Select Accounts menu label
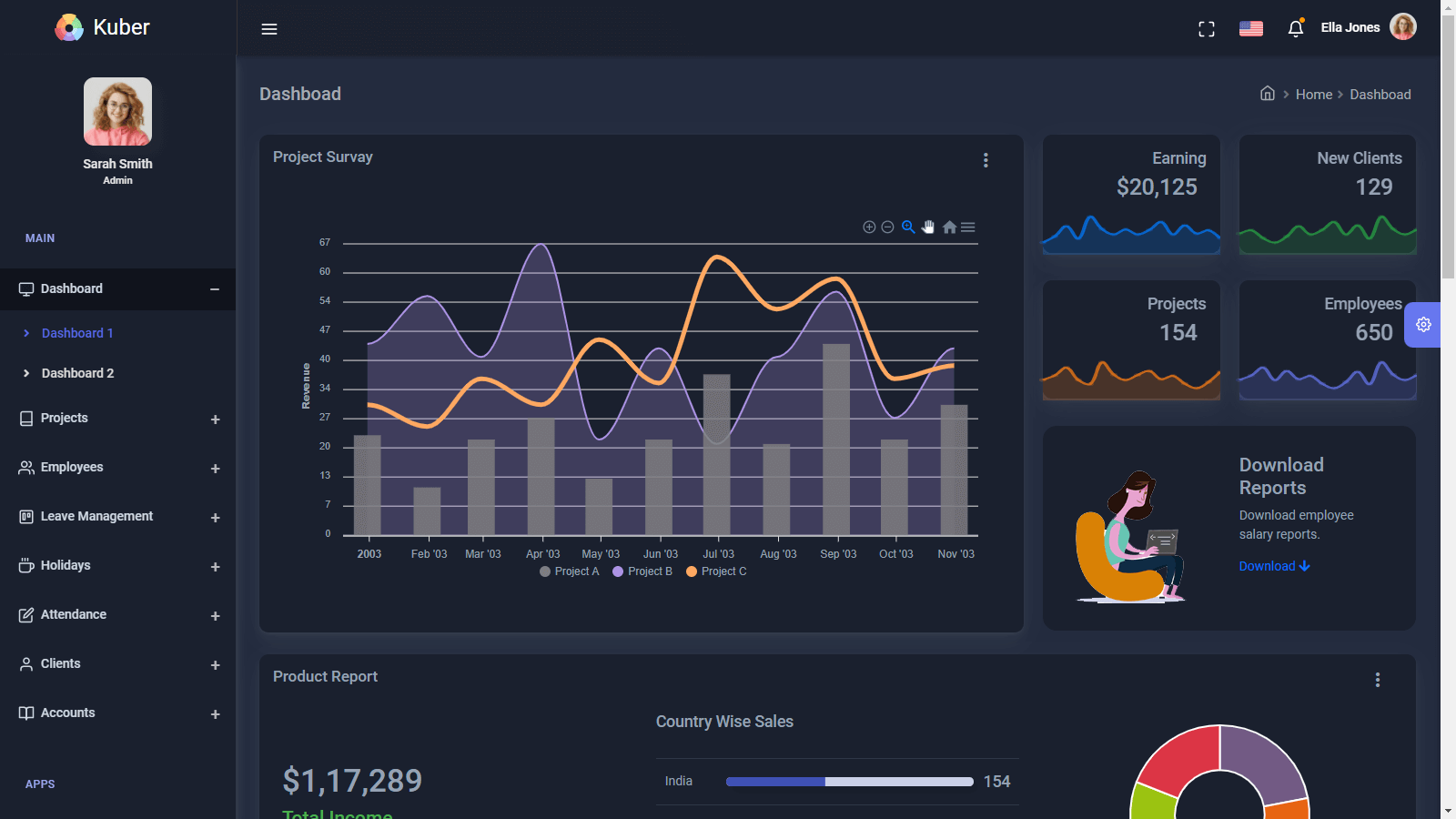The height and width of the screenshot is (819, 1456). [67, 713]
